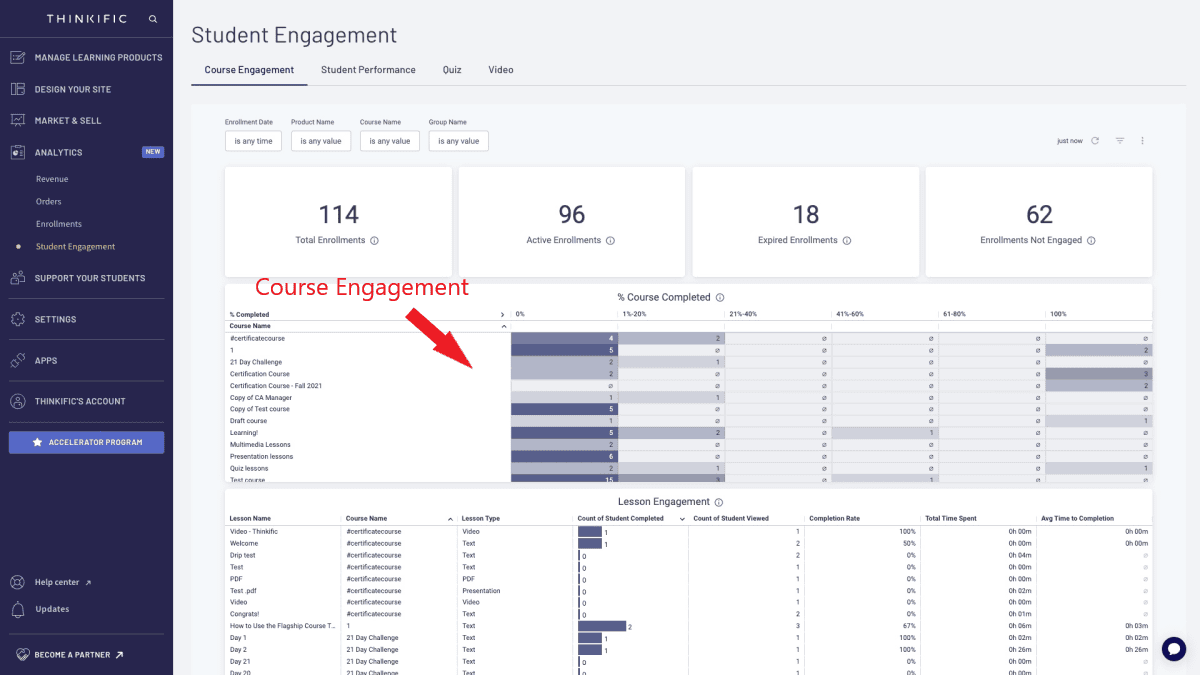
Task: Switch to the Quiz tab
Action: [x=452, y=70]
